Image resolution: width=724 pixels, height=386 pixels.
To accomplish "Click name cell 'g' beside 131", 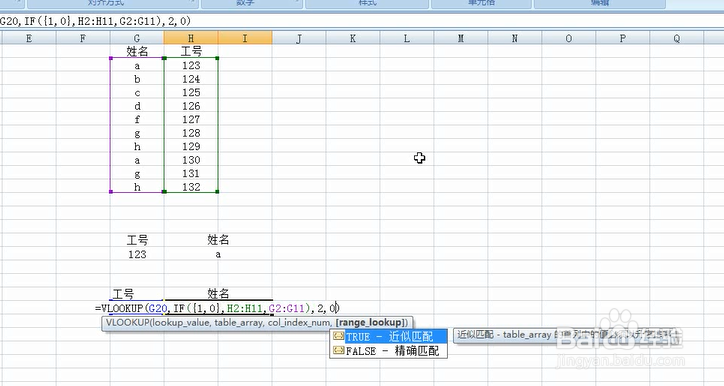I will pyautogui.click(x=137, y=173).
